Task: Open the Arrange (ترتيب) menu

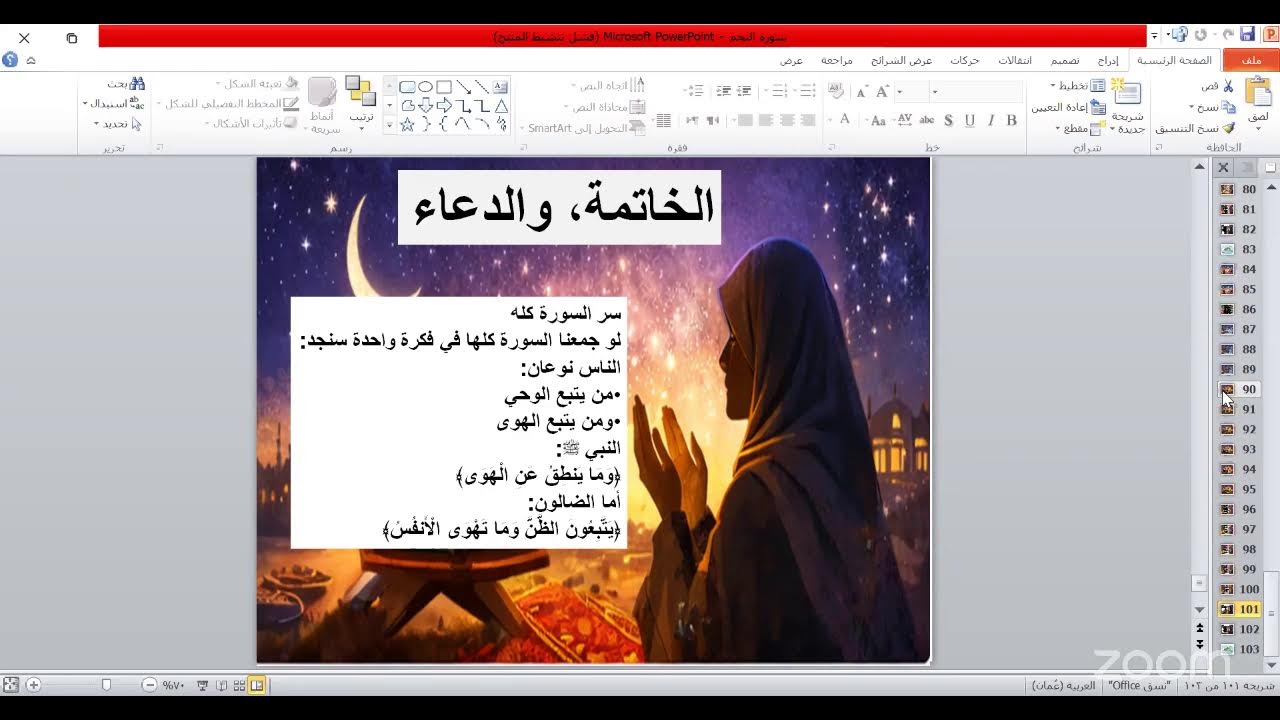Action: pyautogui.click(x=361, y=104)
